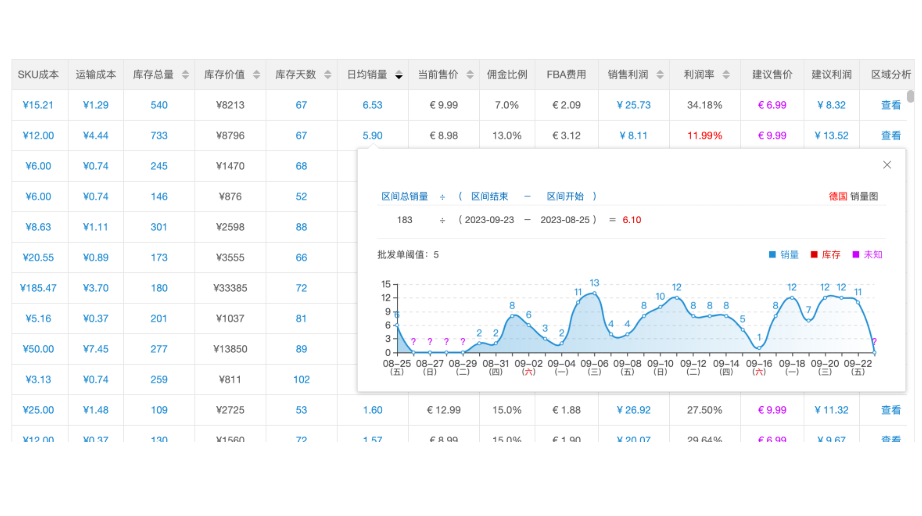The image size is (922, 516).
Task: Open 查看 in the first row
Action: (890, 105)
